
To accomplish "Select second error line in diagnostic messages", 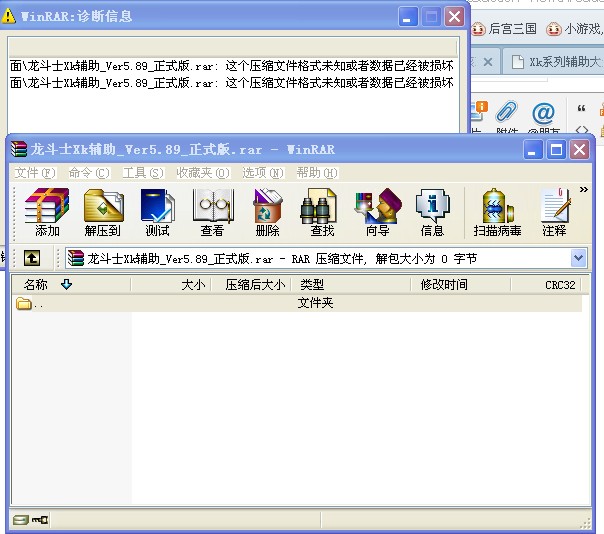I will (232, 82).
